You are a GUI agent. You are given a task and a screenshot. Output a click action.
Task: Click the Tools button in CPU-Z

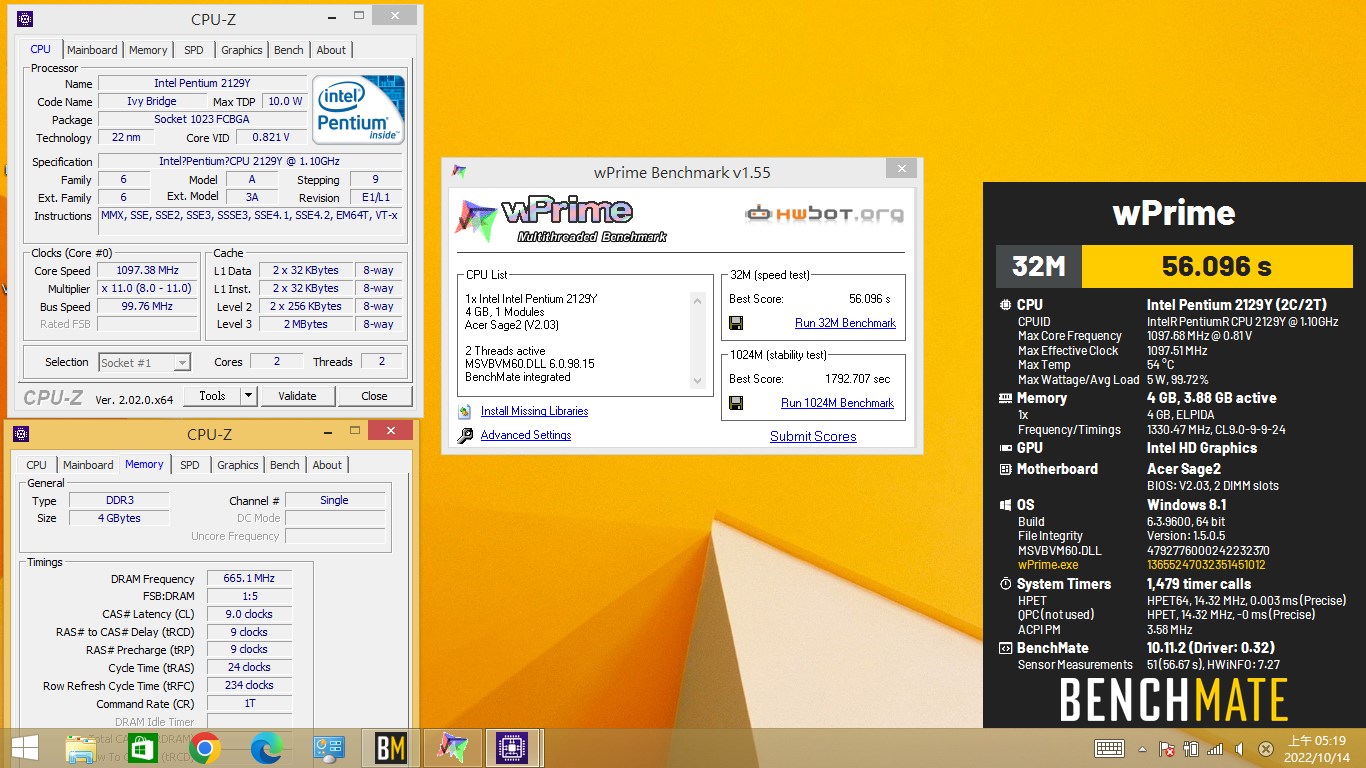[x=212, y=396]
